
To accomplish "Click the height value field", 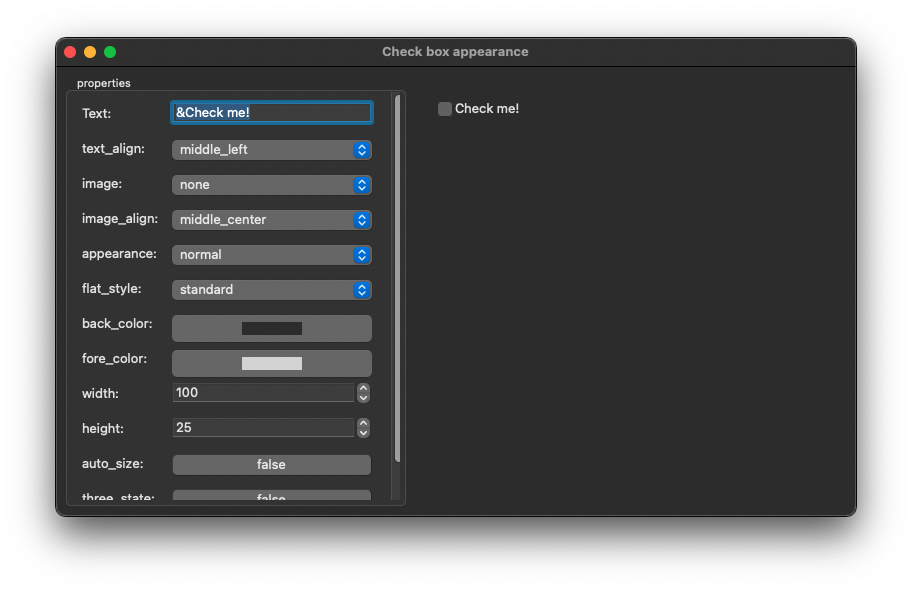I will 262,428.
